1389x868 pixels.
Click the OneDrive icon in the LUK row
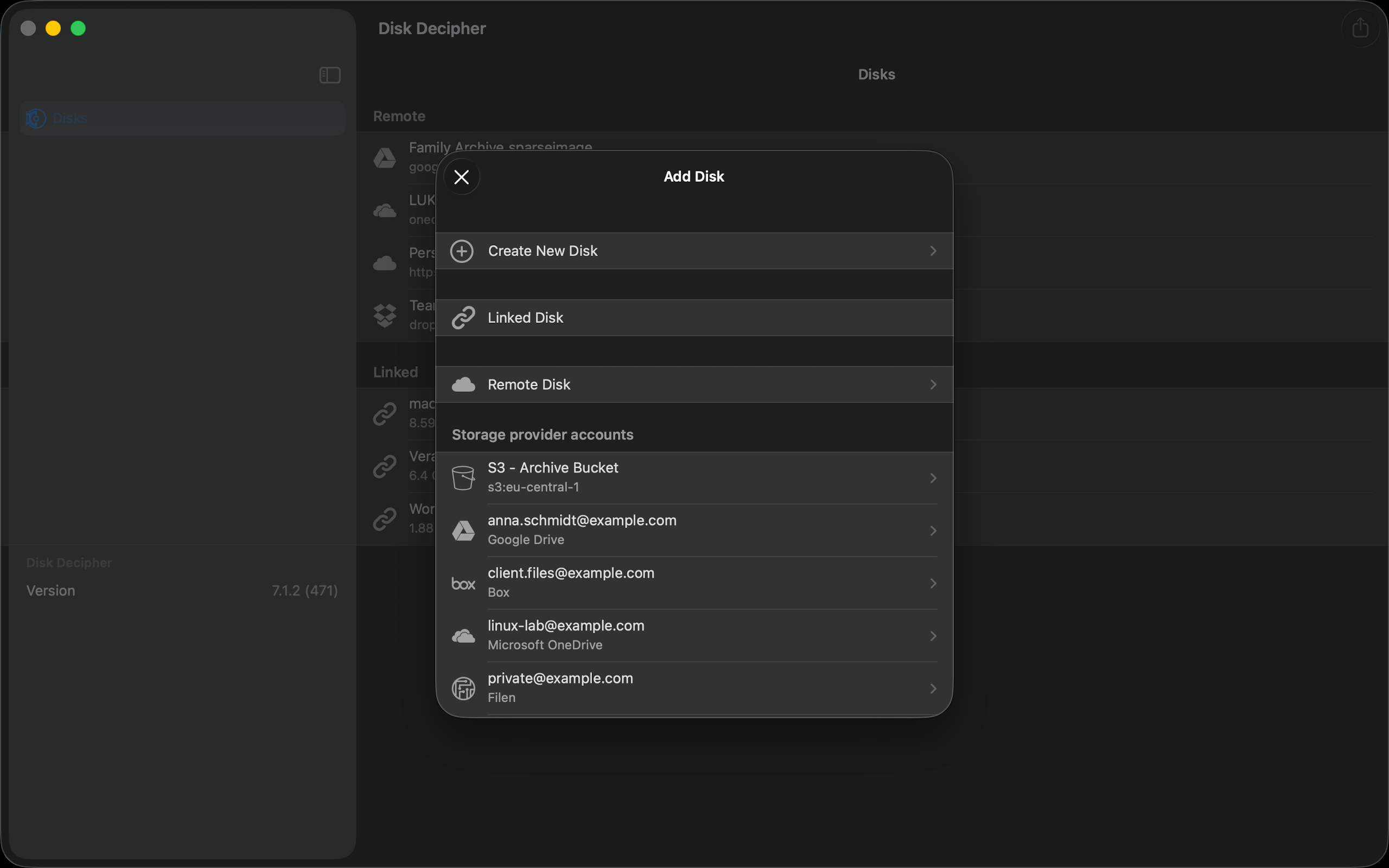point(385,210)
